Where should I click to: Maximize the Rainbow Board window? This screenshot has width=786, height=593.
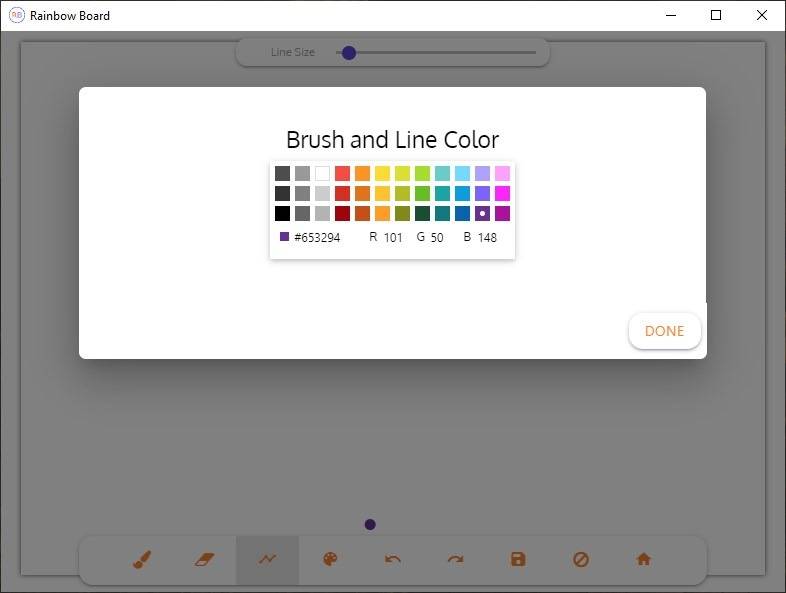click(x=716, y=16)
